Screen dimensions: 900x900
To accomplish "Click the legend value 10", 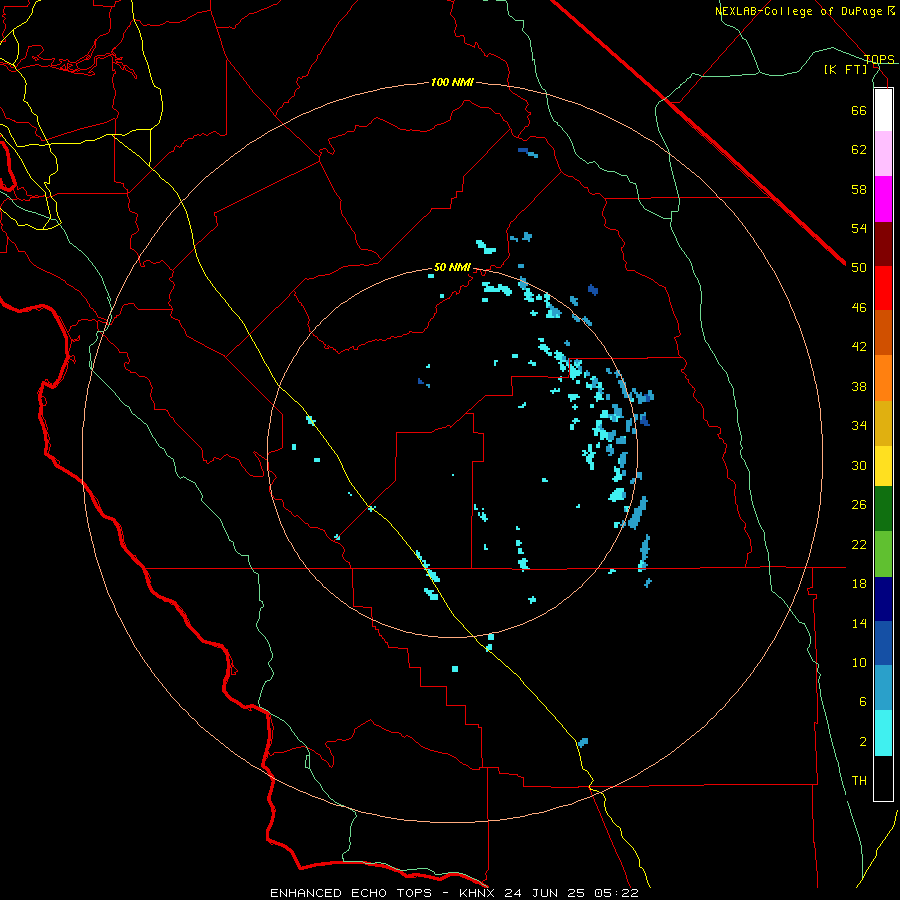I will tap(859, 662).
